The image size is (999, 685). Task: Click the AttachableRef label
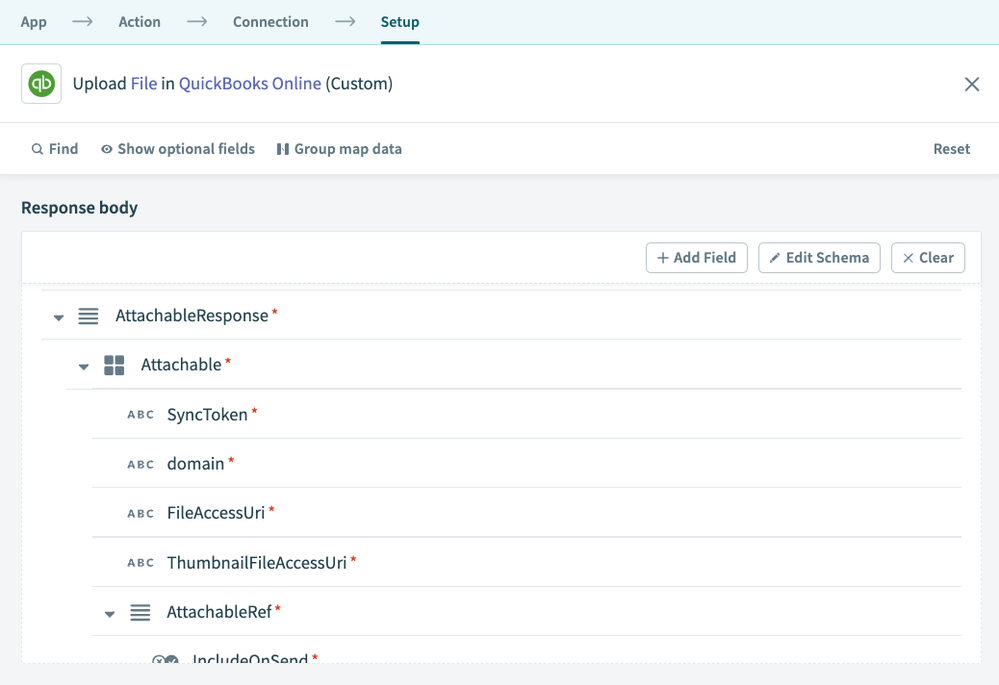tap(219, 612)
